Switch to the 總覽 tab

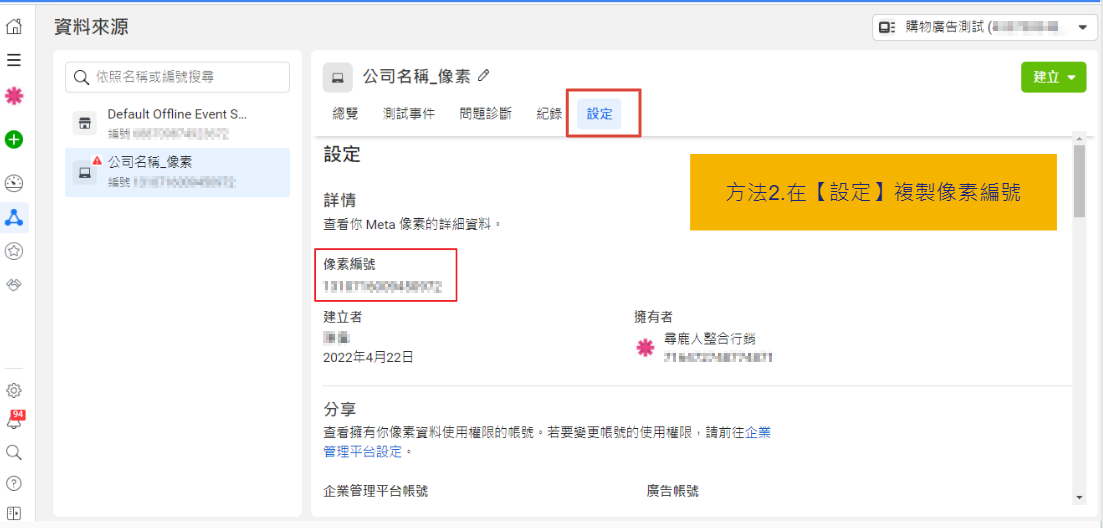point(345,114)
